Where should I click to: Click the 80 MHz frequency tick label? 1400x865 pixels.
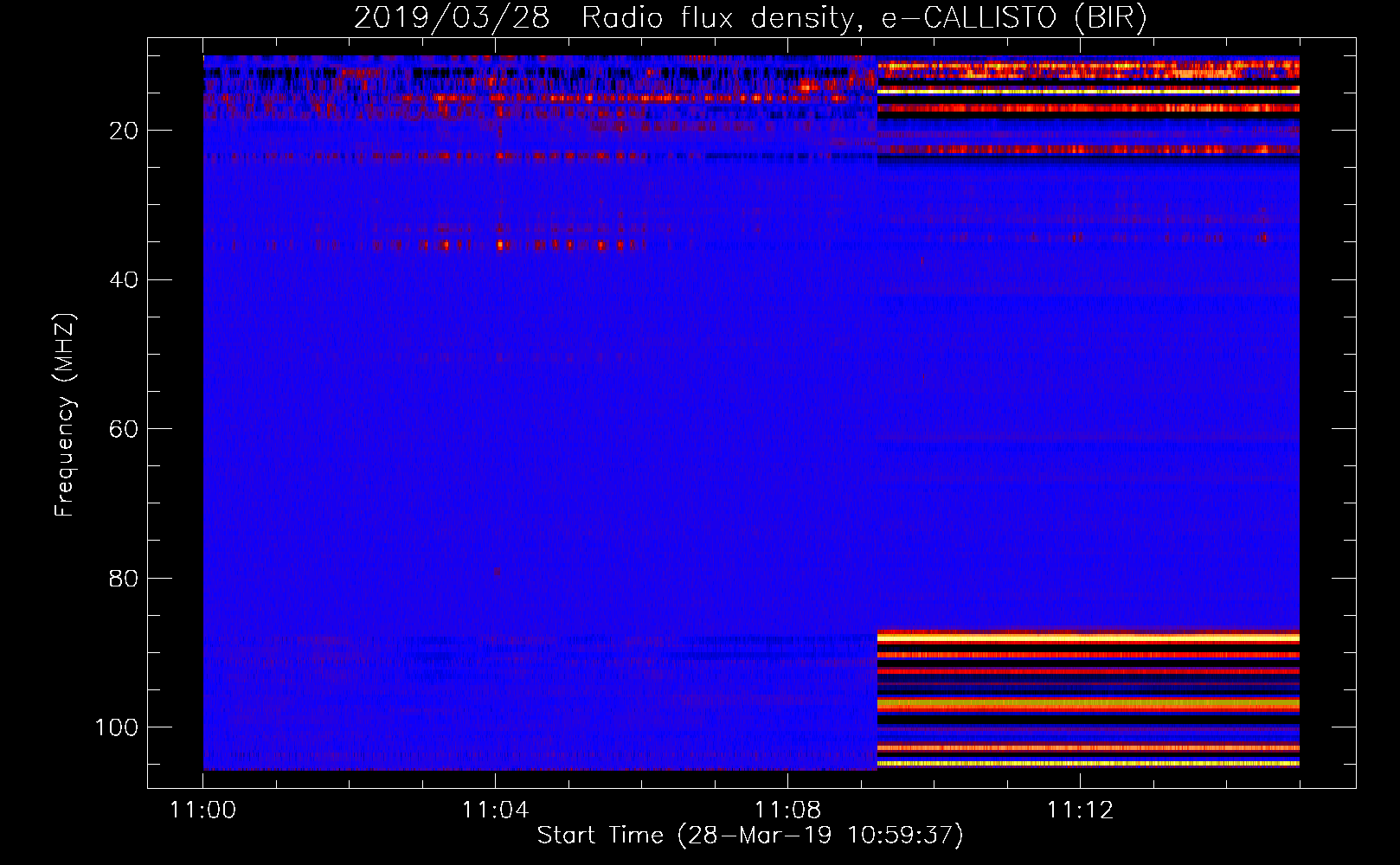tap(124, 578)
